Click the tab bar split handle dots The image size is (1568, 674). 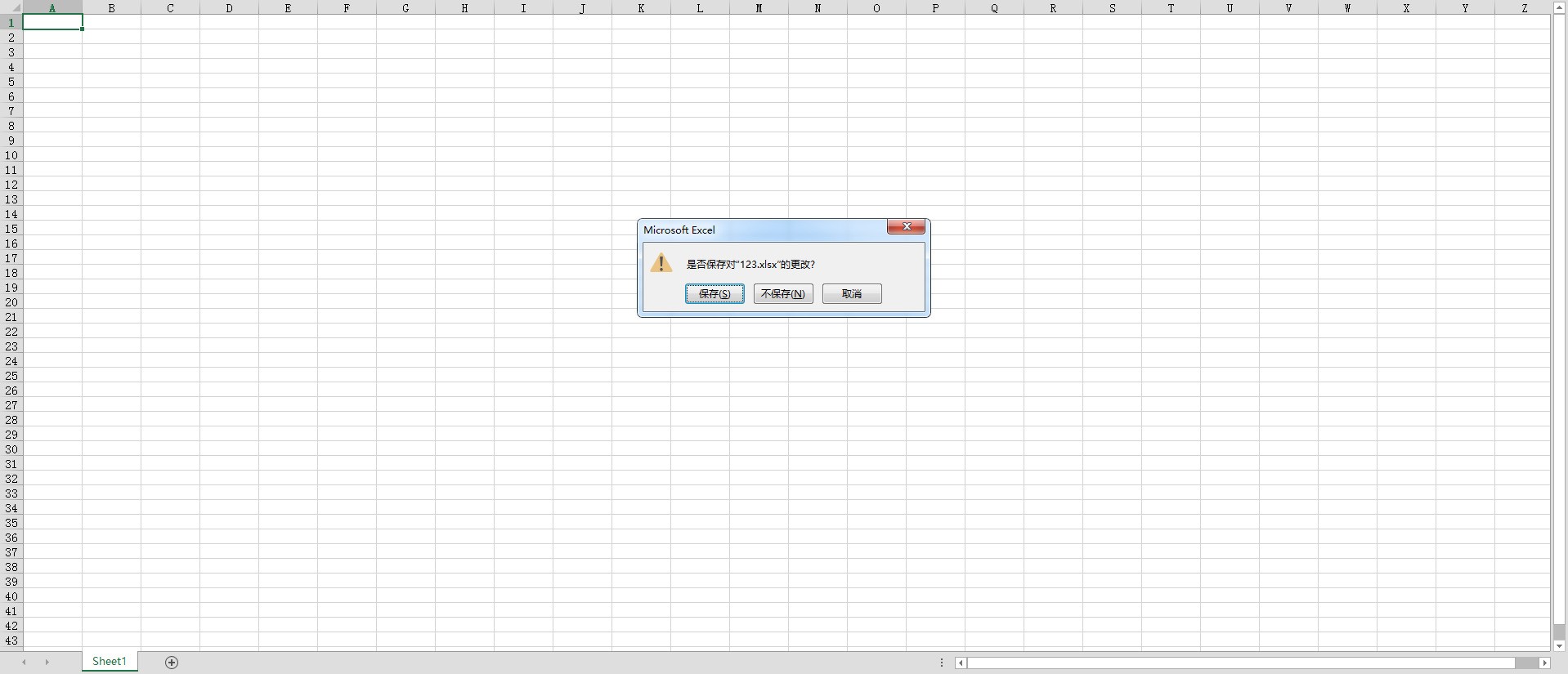942,663
